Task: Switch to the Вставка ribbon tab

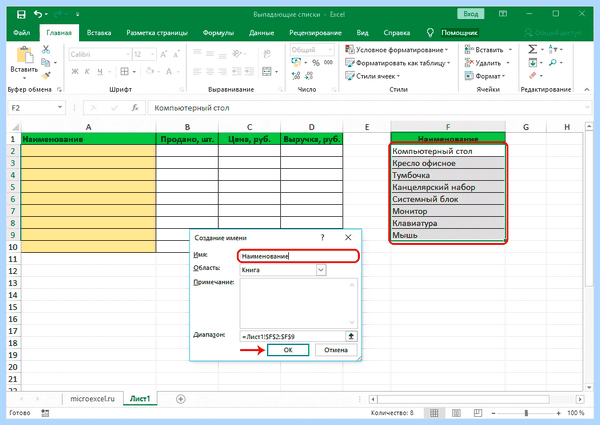Action: pos(99,33)
